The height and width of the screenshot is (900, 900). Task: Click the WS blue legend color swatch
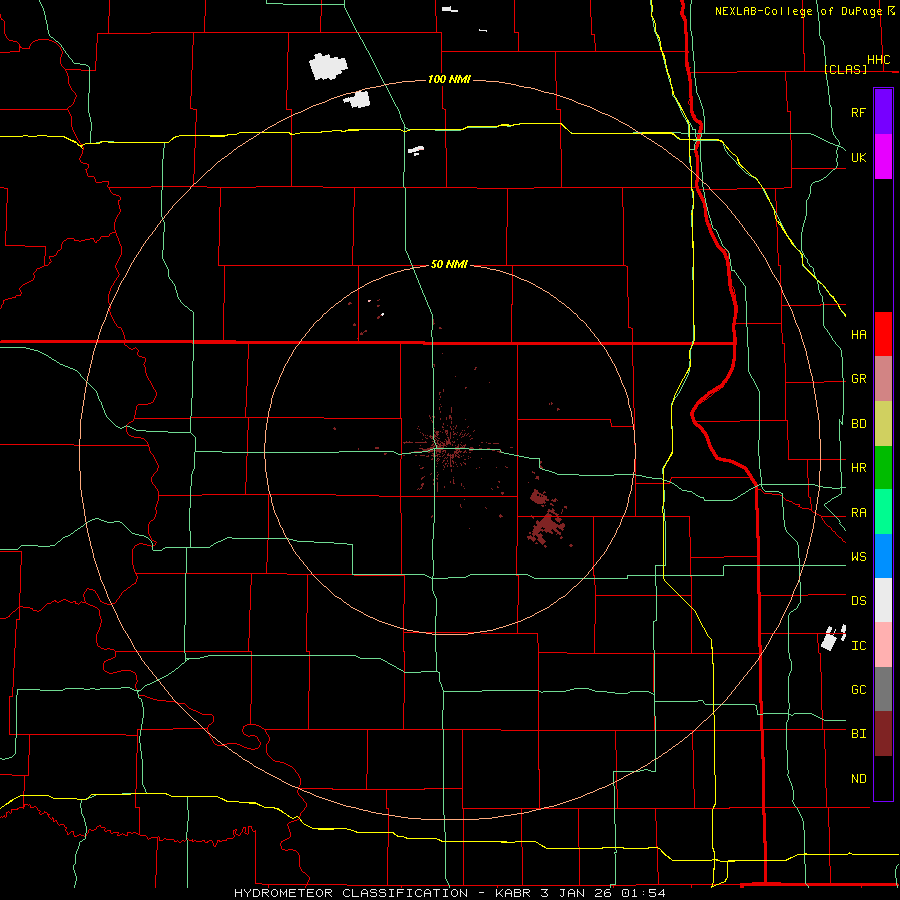coord(883,556)
